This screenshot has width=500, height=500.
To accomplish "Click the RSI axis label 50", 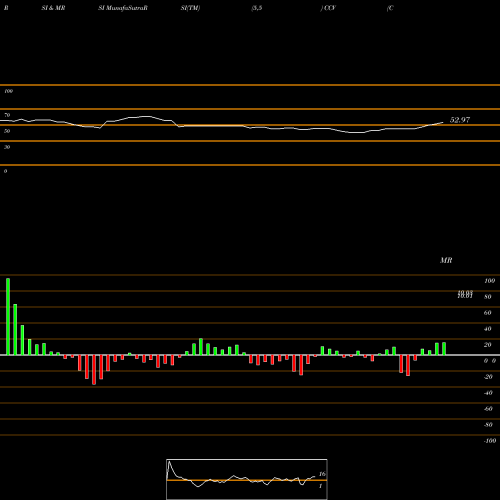I will (x=7, y=131).
